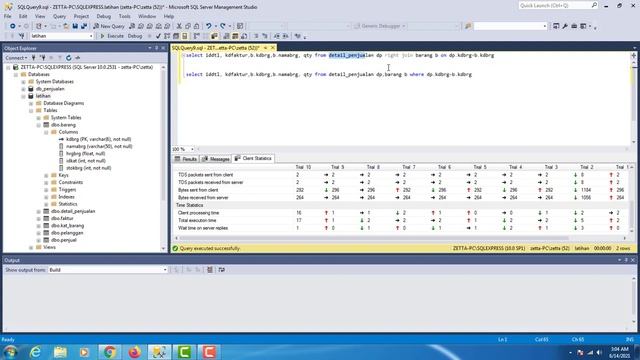Click the Query Options icon

176,36
